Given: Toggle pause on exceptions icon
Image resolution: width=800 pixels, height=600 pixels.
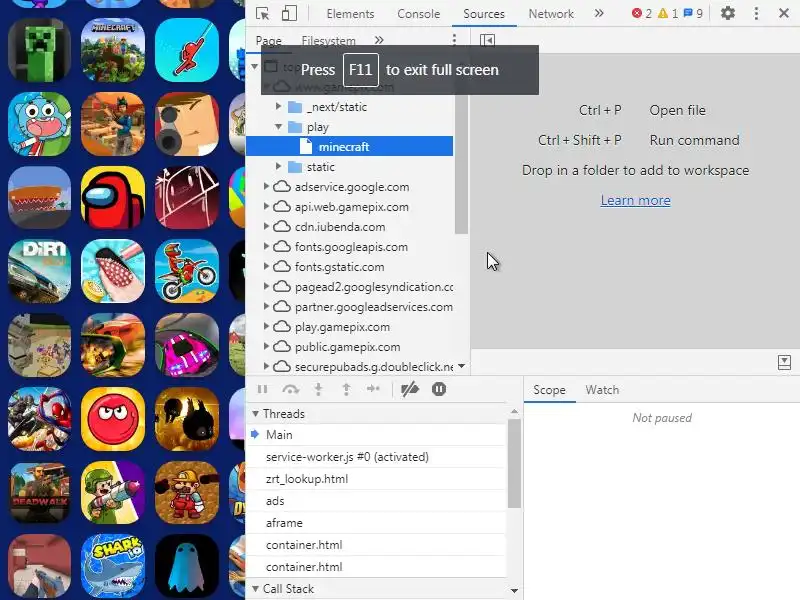Looking at the screenshot, I should (439, 389).
